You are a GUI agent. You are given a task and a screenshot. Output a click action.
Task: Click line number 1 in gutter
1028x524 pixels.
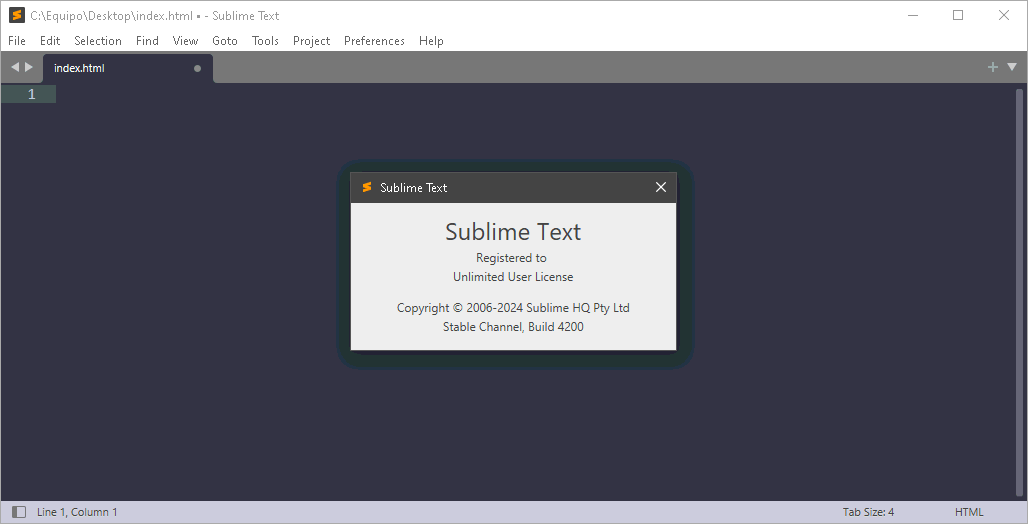point(31,94)
